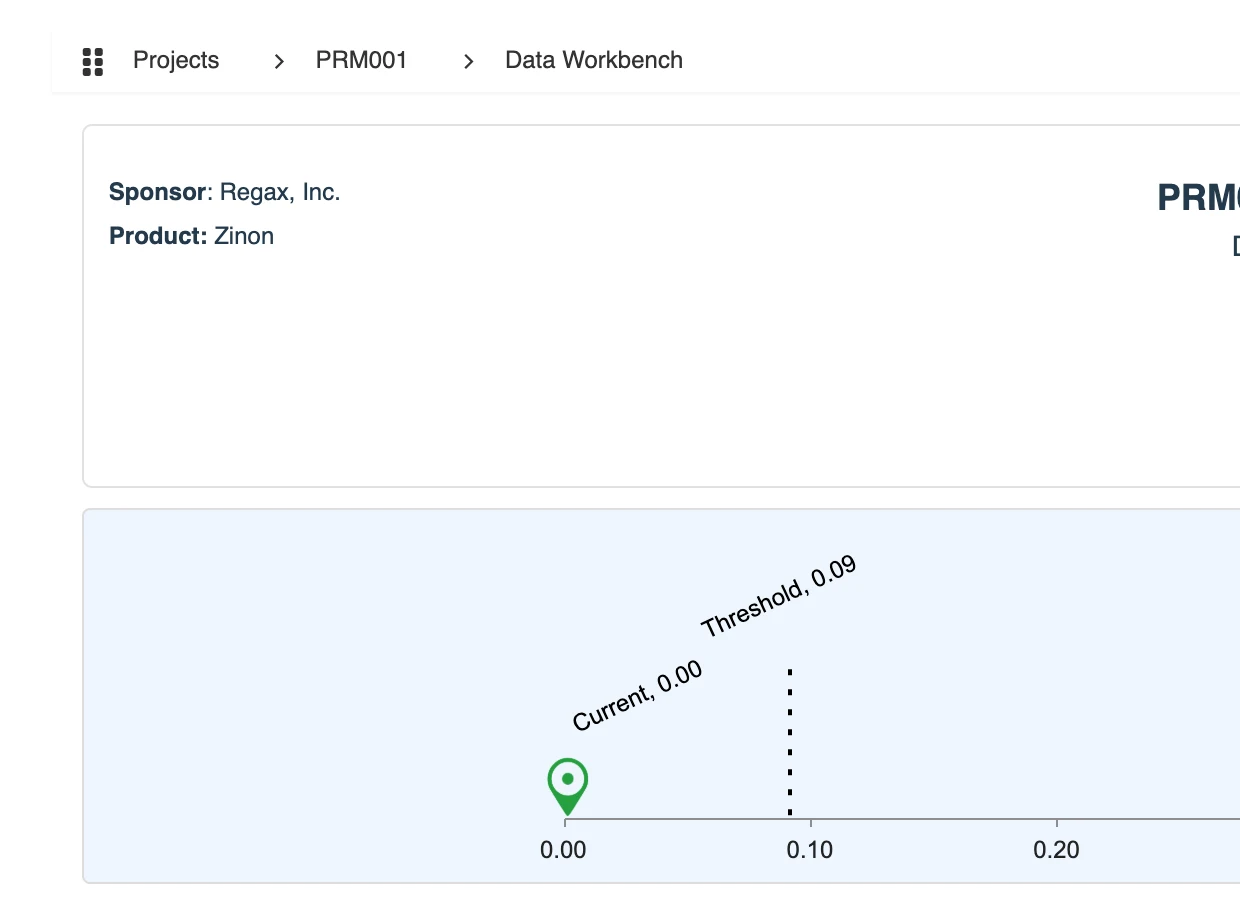Click the 0.10 axis tick label
The image size is (1240, 910).
pyautogui.click(x=810, y=850)
